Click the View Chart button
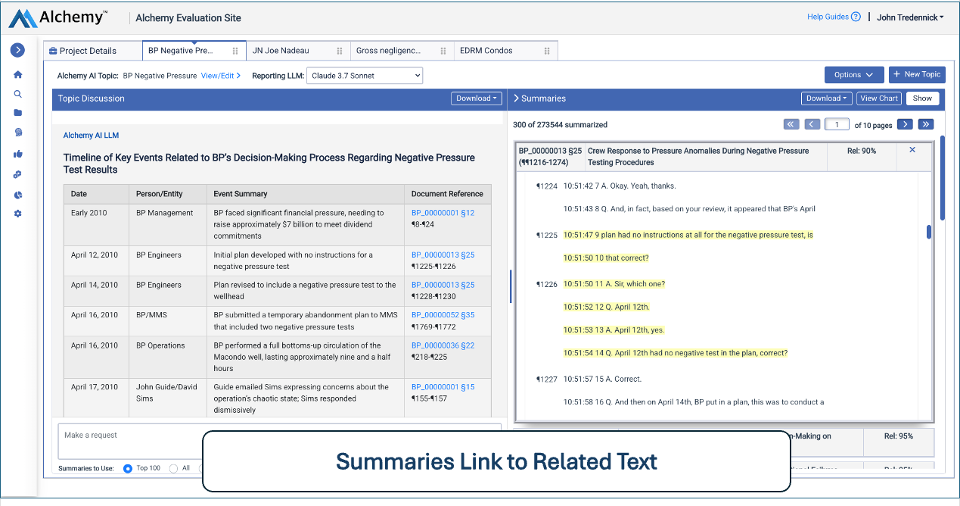This screenshot has height=506, width=960. [x=879, y=98]
